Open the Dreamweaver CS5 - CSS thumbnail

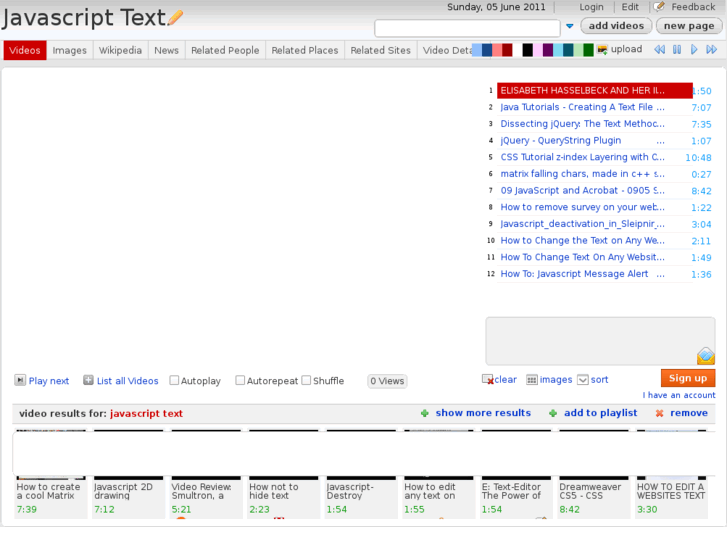coord(594,473)
